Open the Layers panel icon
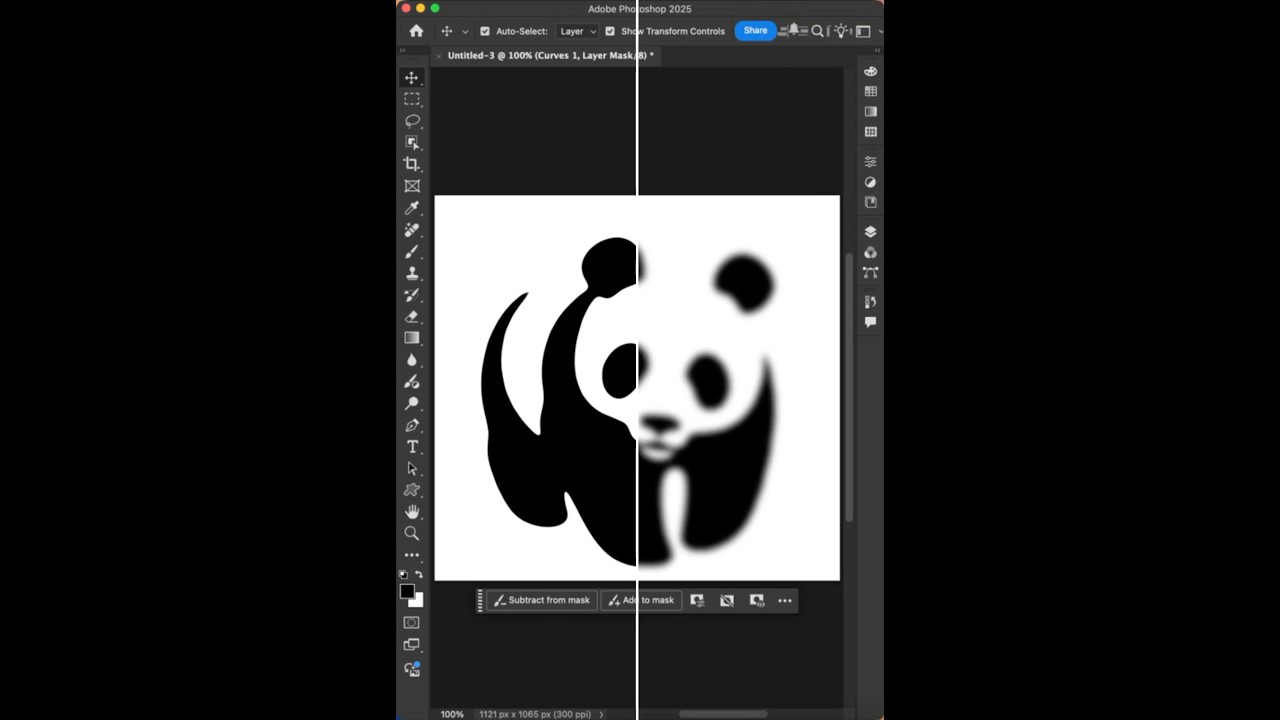Screen dimensions: 1280x720 coord(870,232)
